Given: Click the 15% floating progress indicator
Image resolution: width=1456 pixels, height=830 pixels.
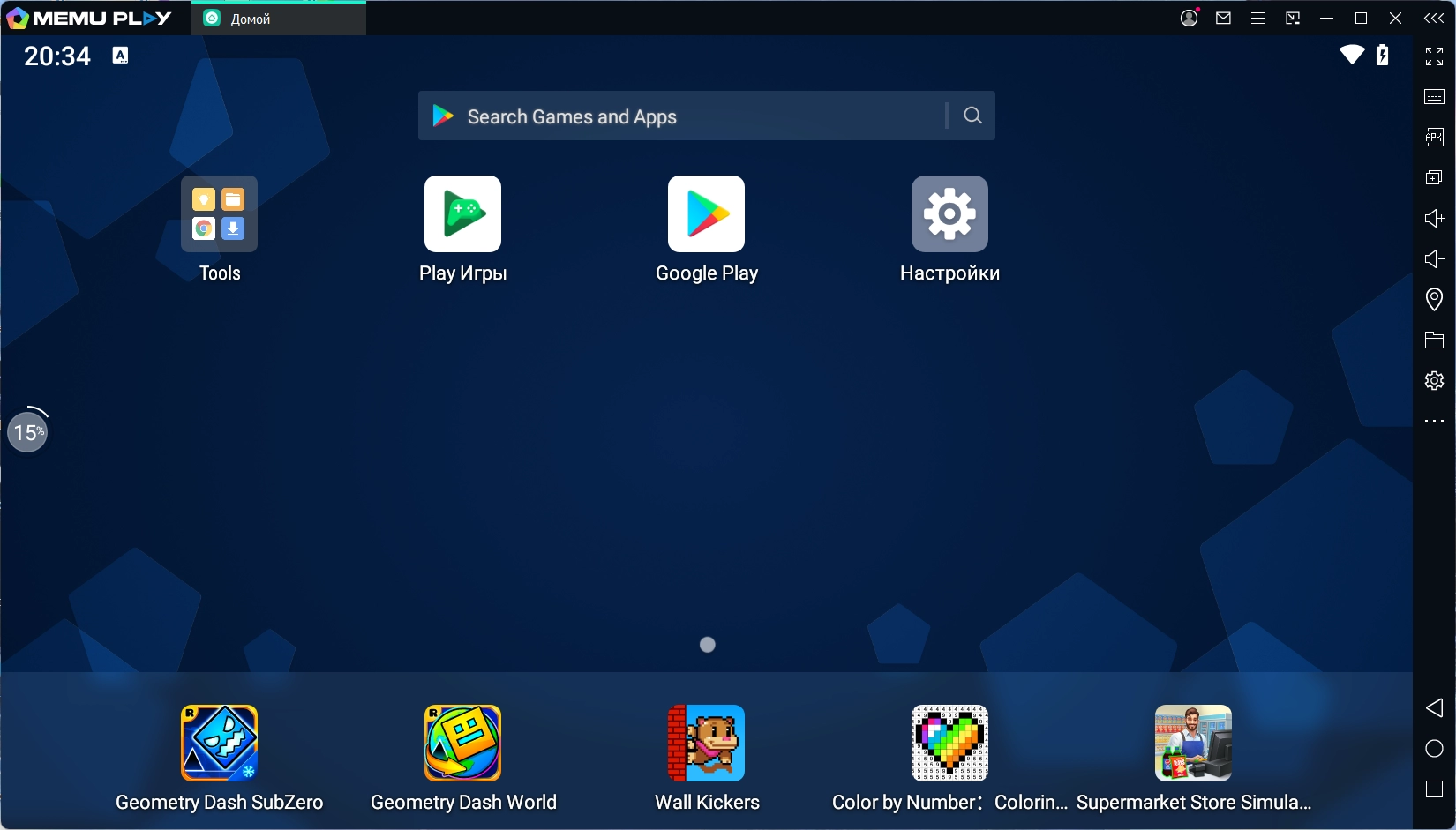Looking at the screenshot, I should (x=27, y=432).
